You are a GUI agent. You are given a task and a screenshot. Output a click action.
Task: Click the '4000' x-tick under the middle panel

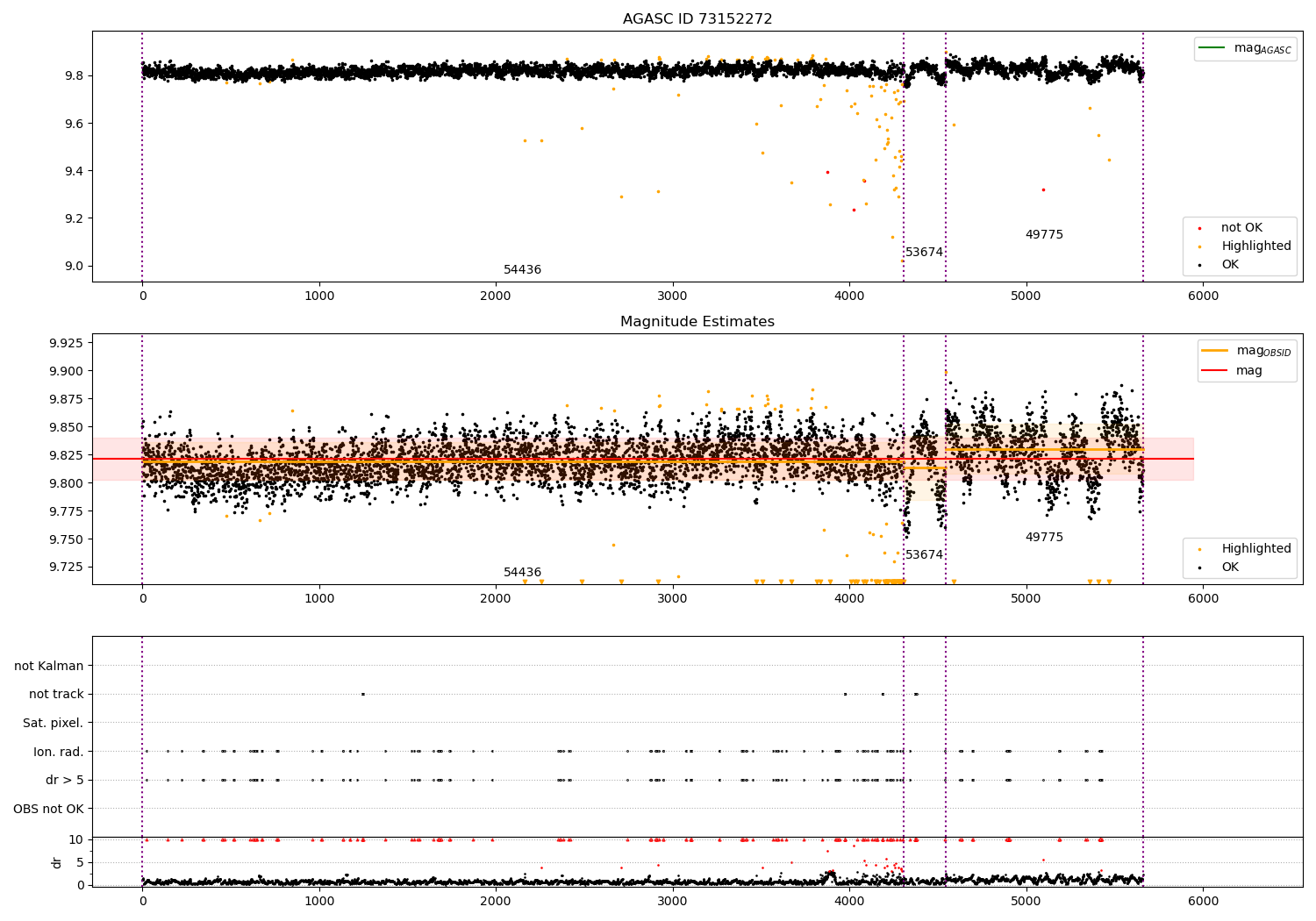tap(849, 599)
